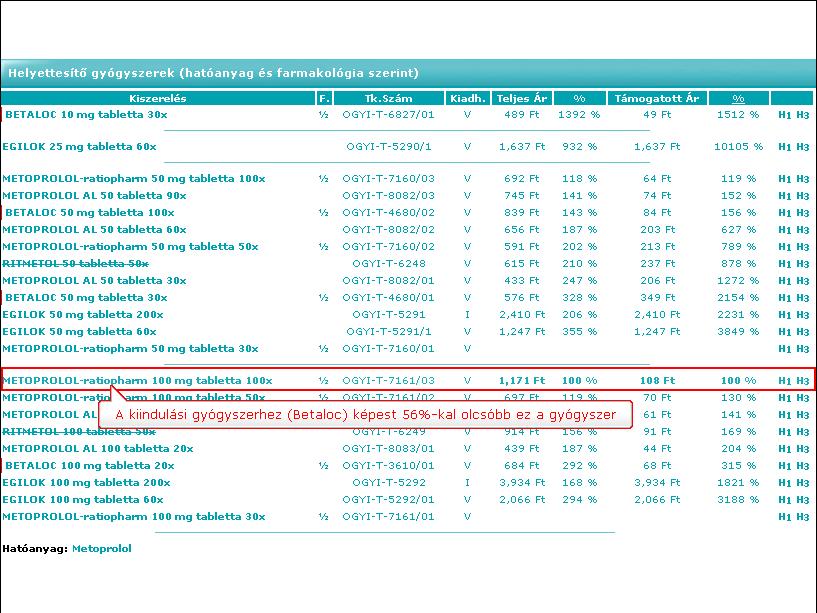Select registration number OGYI-T-6827/01
817x613 pixels.
click(388, 115)
